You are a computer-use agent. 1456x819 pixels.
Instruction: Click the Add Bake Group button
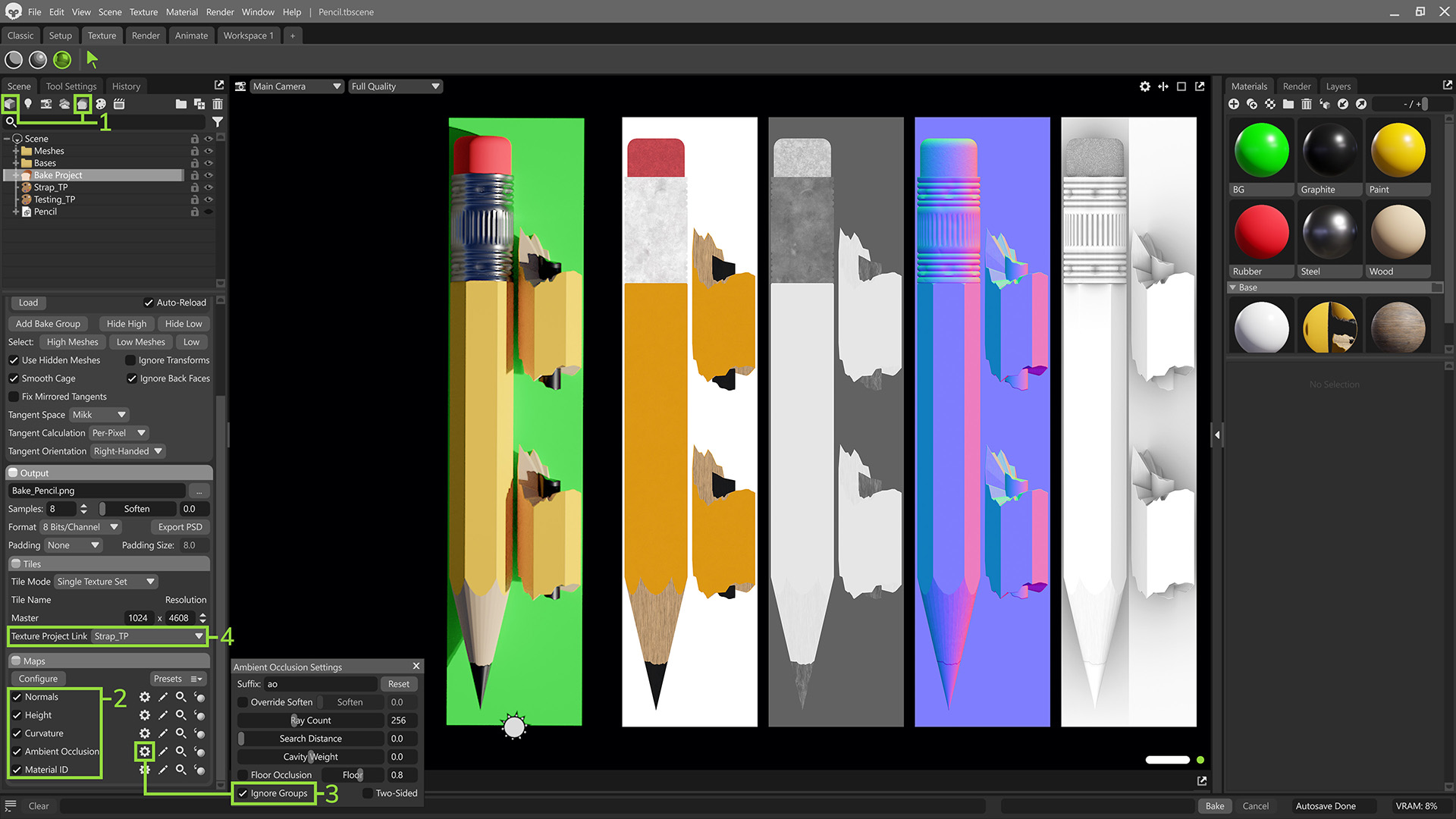tap(48, 324)
